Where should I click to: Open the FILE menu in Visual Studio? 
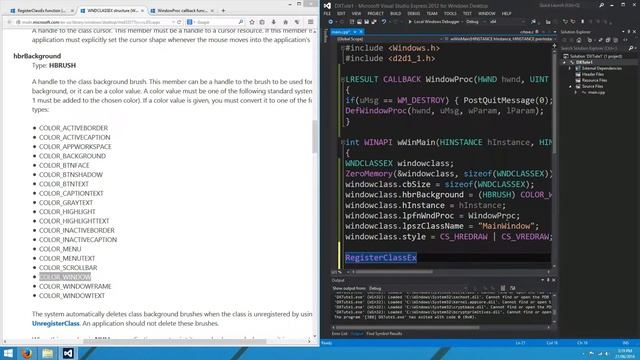(x=327, y=13)
